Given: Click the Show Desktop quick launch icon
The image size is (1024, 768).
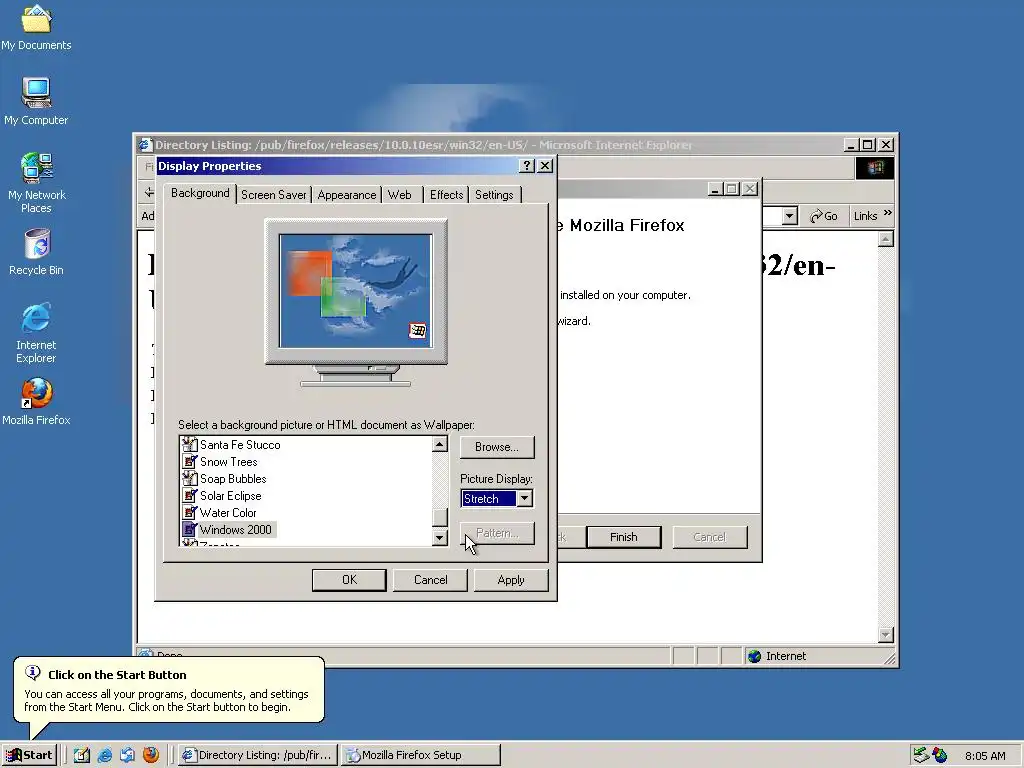Looking at the screenshot, I should pyautogui.click(x=82, y=755).
